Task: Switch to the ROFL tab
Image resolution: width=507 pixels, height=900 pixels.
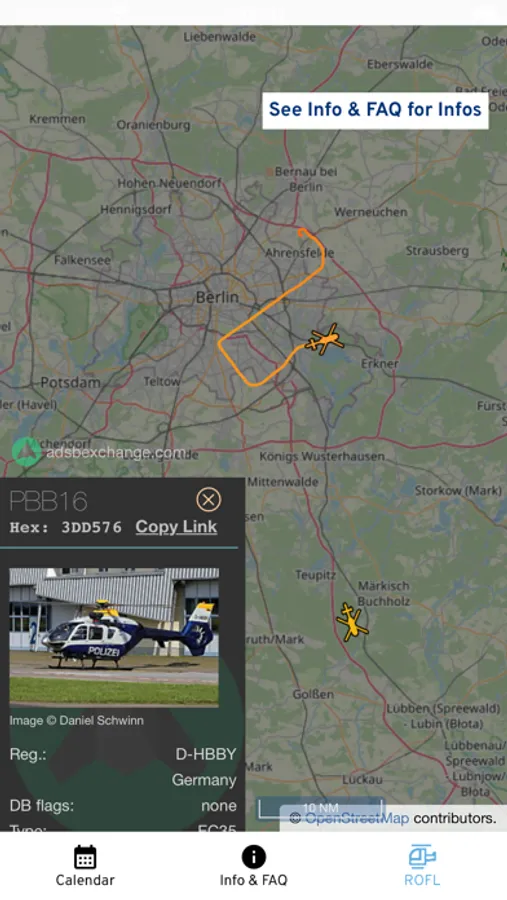Action: point(422,866)
